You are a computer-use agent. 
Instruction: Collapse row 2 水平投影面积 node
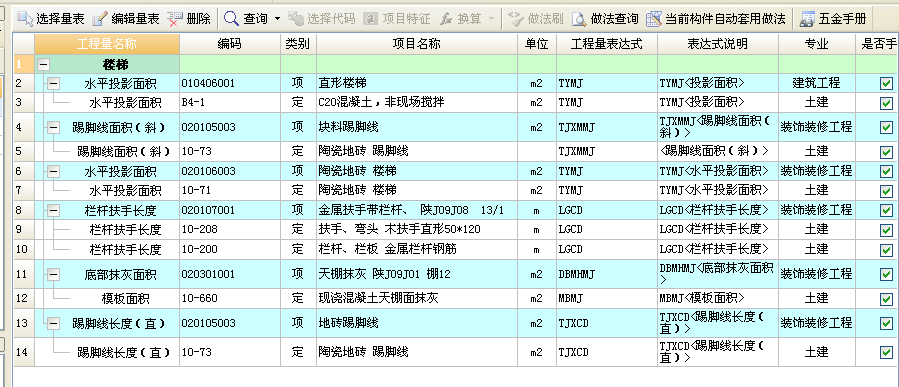pyautogui.click(x=53, y=84)
